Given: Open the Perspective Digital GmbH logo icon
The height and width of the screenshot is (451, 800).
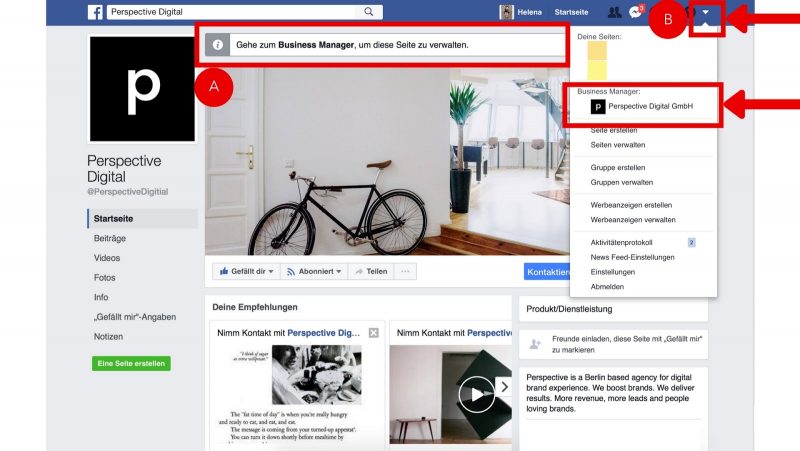Looking at the screenshot, I should [x=597, y=107].
